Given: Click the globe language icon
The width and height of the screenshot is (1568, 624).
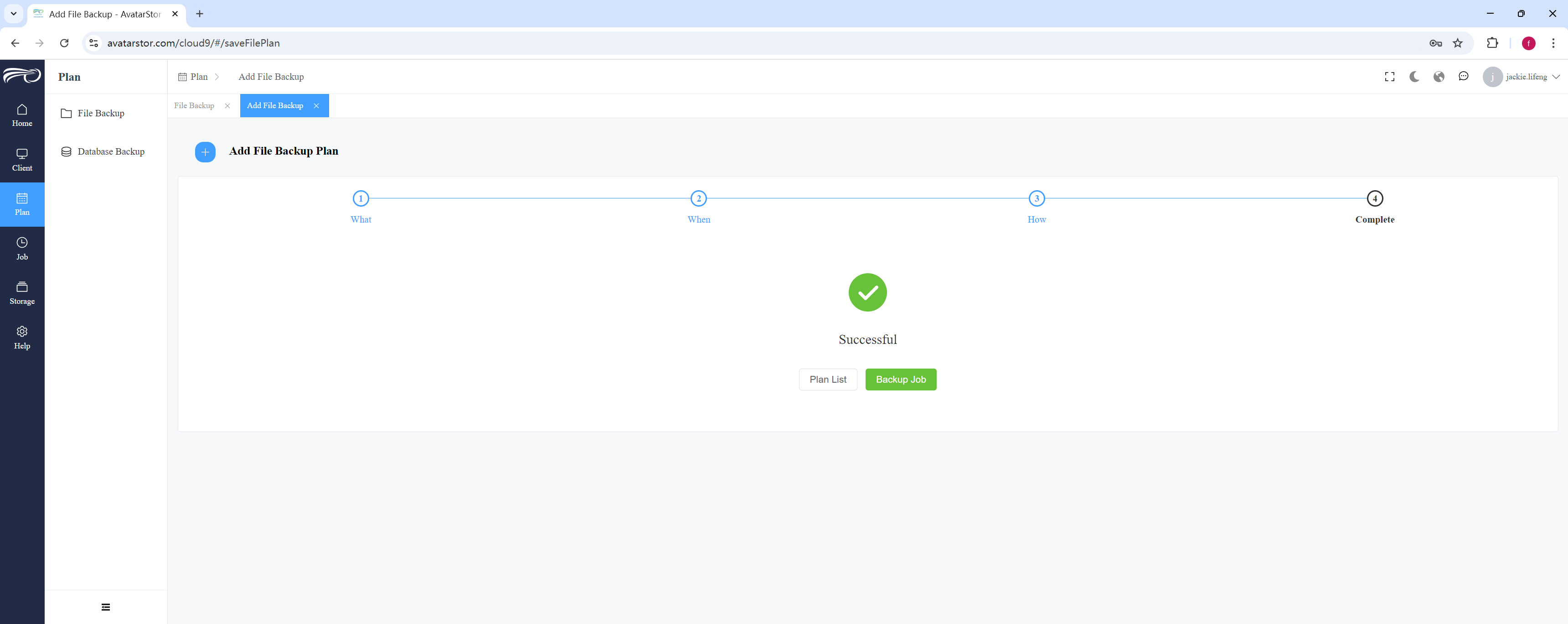Looking at the screenshot, I should 1439,77.
